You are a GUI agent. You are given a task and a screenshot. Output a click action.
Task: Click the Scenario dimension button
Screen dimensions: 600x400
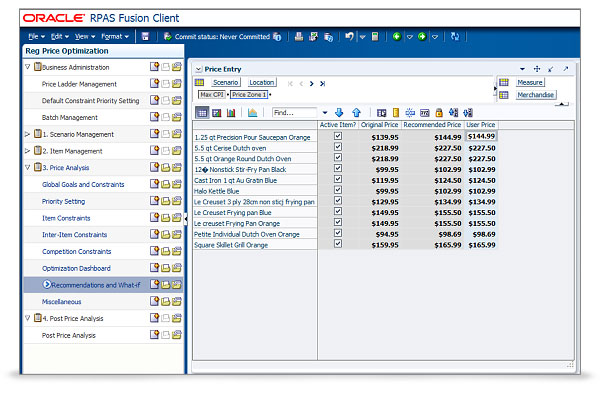point(225,82)
